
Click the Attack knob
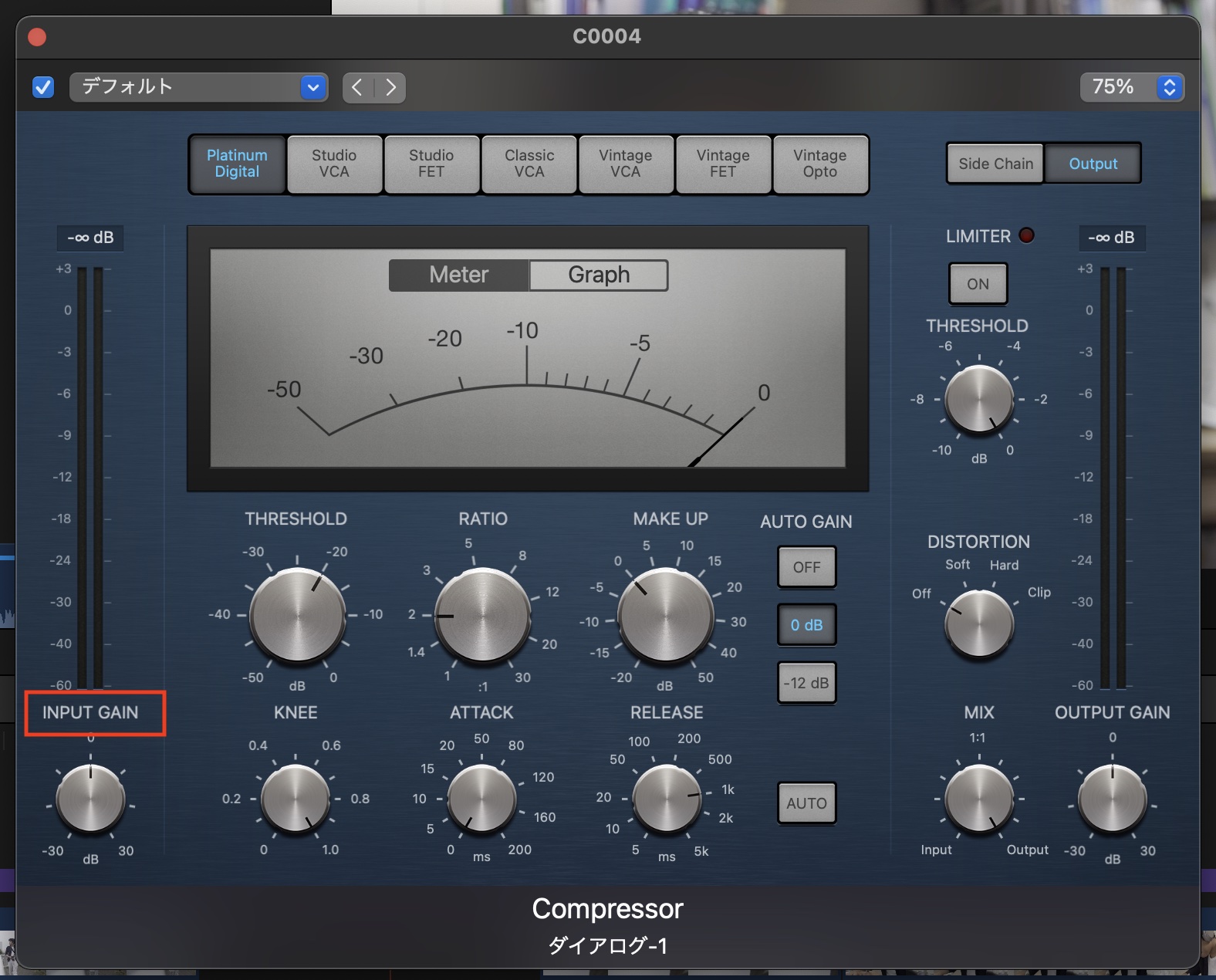481,799
